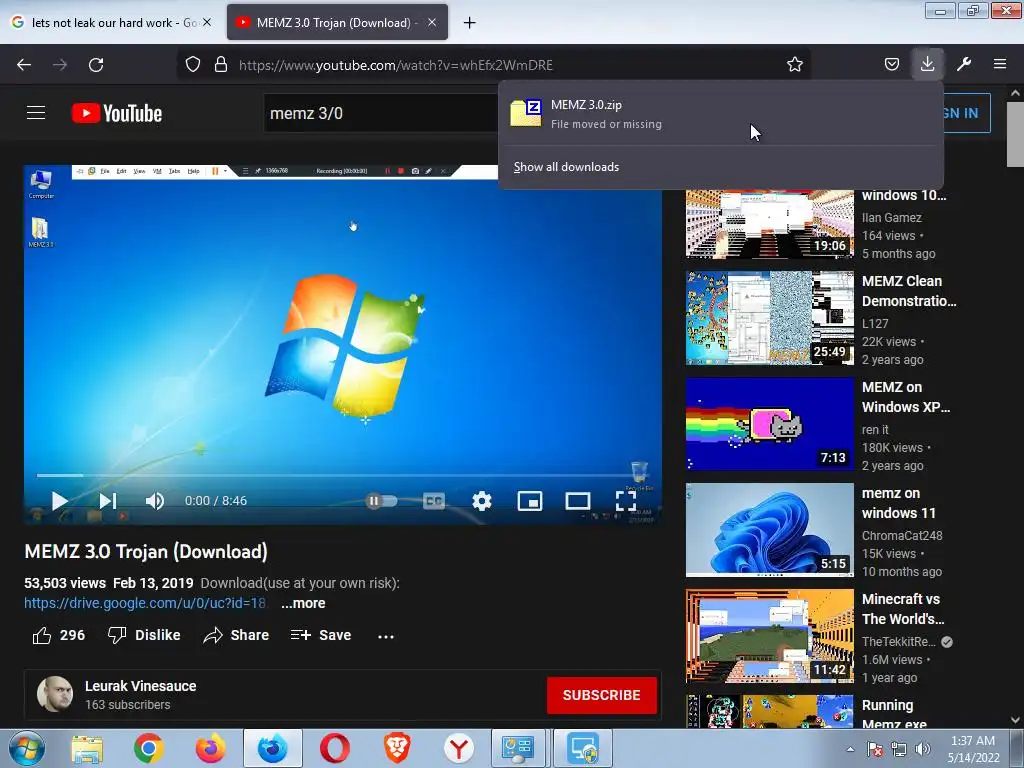
Task: Click the YouTube search box
Action: pos(381,113)
